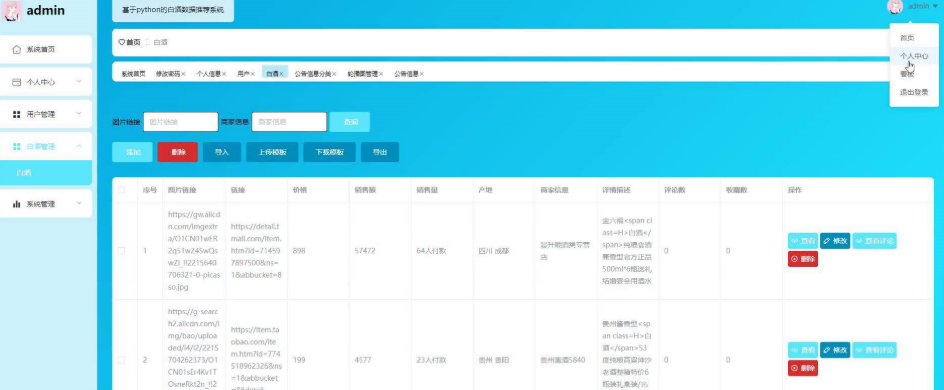
Task: Collapse the 白酒管理 sidebar menu chevron
Action: coord(79,146)
